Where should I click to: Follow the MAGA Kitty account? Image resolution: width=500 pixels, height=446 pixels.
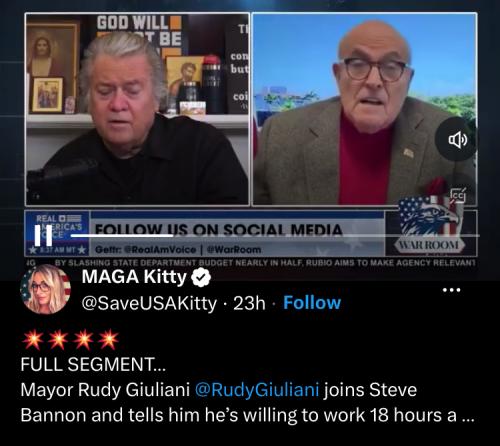point(312,303)
